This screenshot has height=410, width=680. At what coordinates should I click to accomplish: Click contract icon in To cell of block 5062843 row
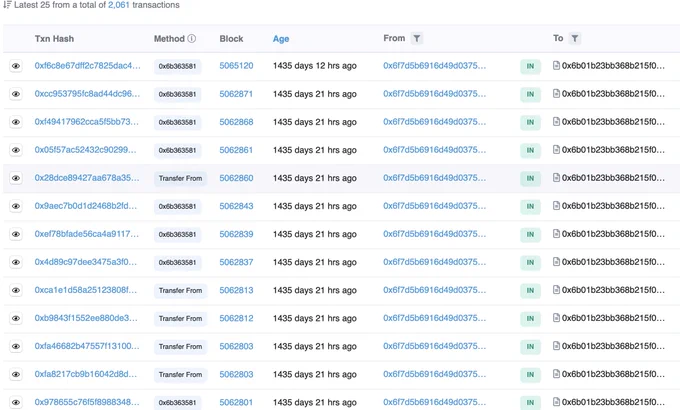click(x=556, y=206)
